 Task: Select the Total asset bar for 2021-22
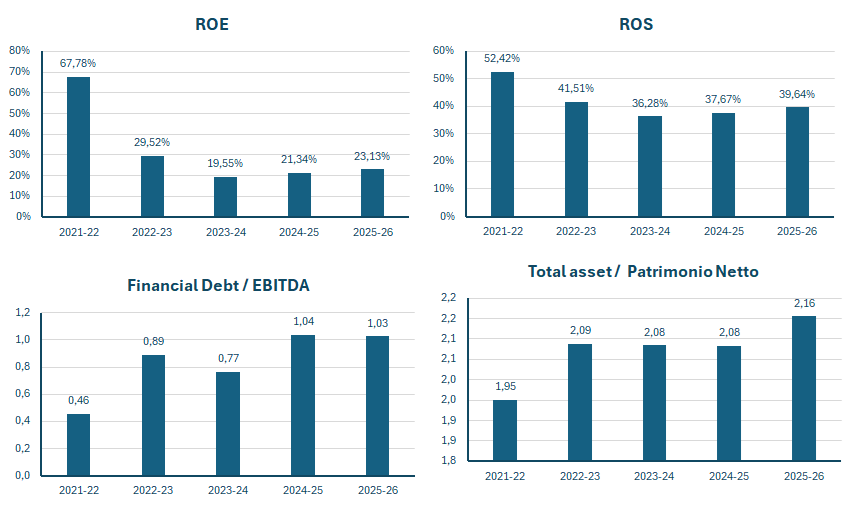pos(505,431)
